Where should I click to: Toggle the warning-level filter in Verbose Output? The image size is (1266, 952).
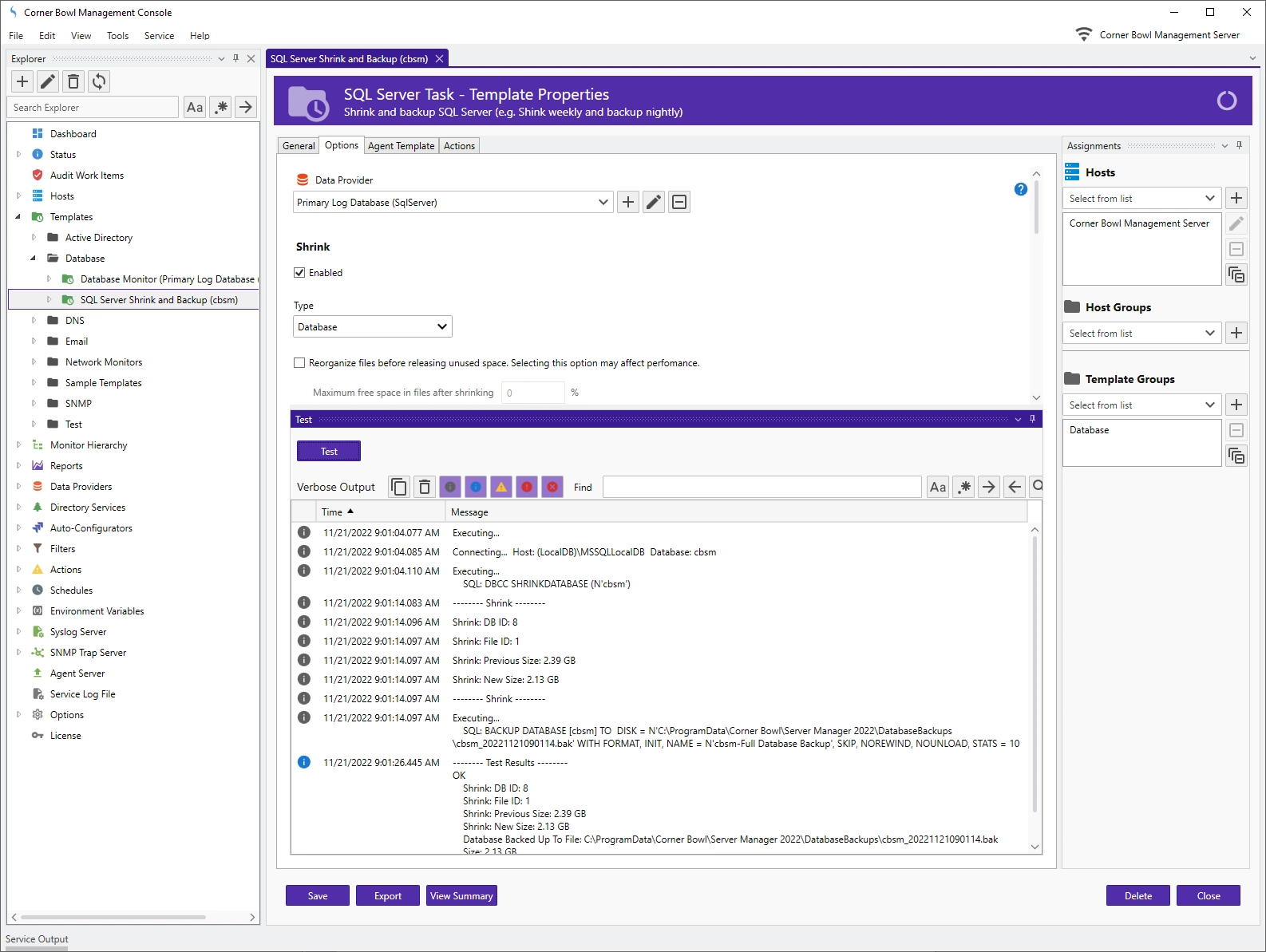501,487
